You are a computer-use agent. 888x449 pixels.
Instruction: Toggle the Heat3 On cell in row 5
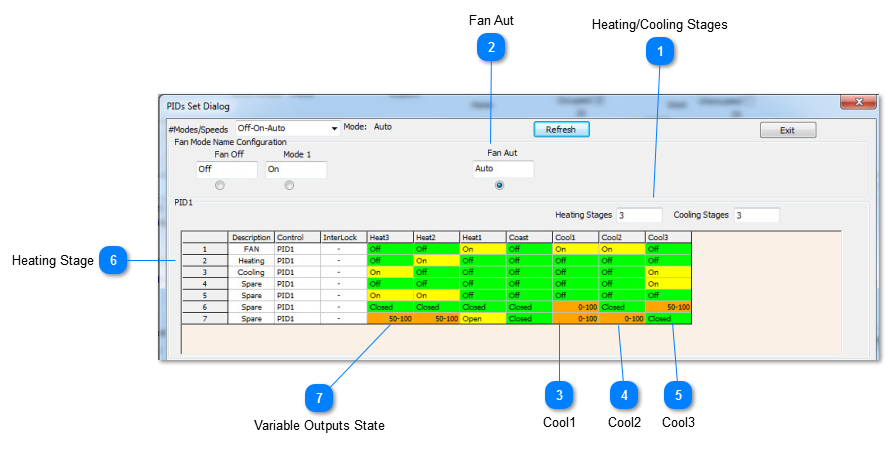[x=390, y=296]
